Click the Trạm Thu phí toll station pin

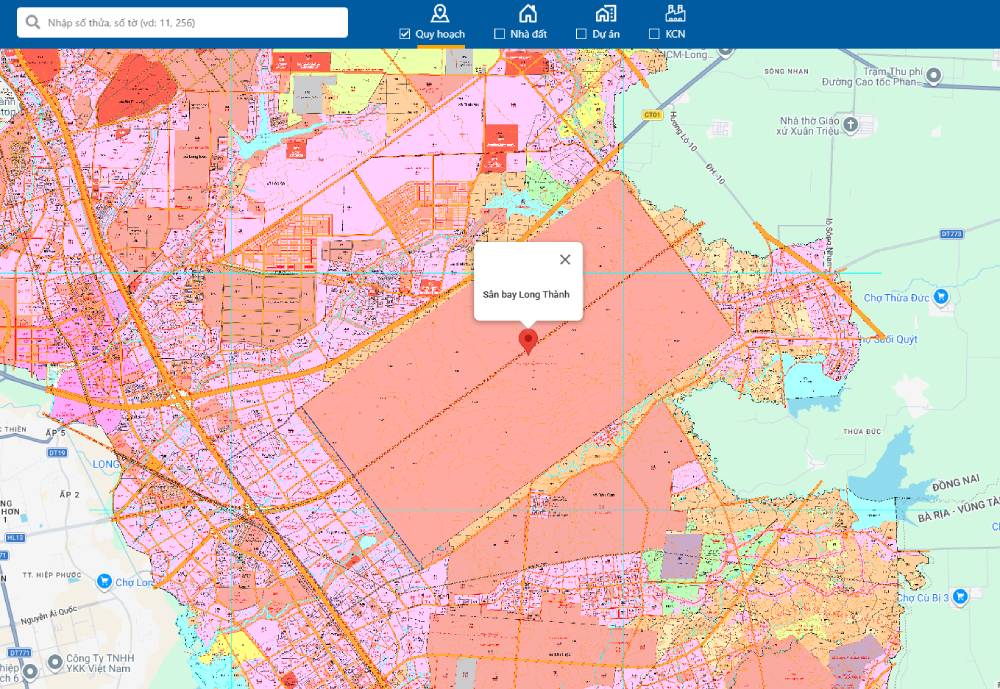pos(933,75)
